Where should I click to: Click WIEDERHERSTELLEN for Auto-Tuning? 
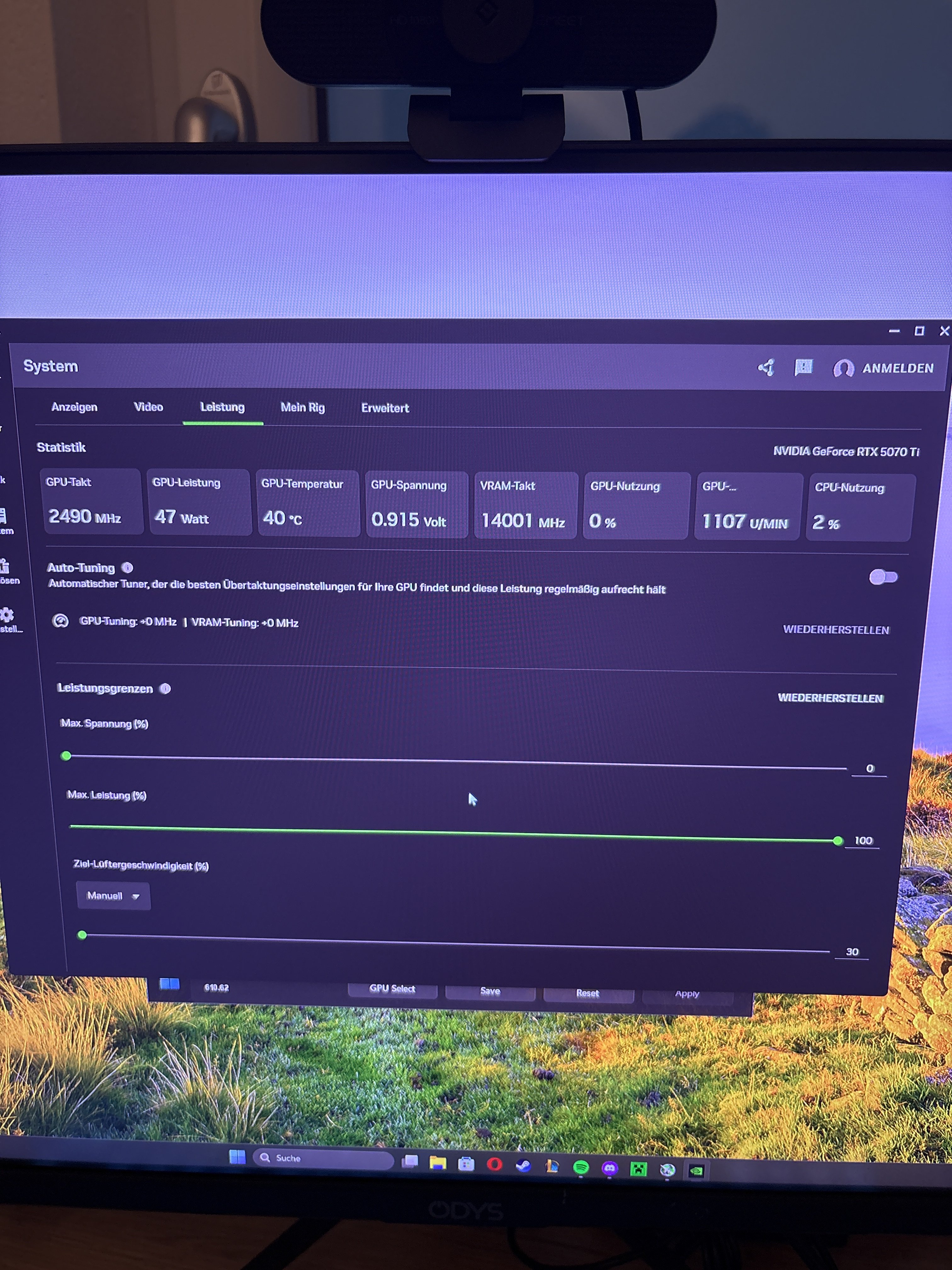[836, 630]
